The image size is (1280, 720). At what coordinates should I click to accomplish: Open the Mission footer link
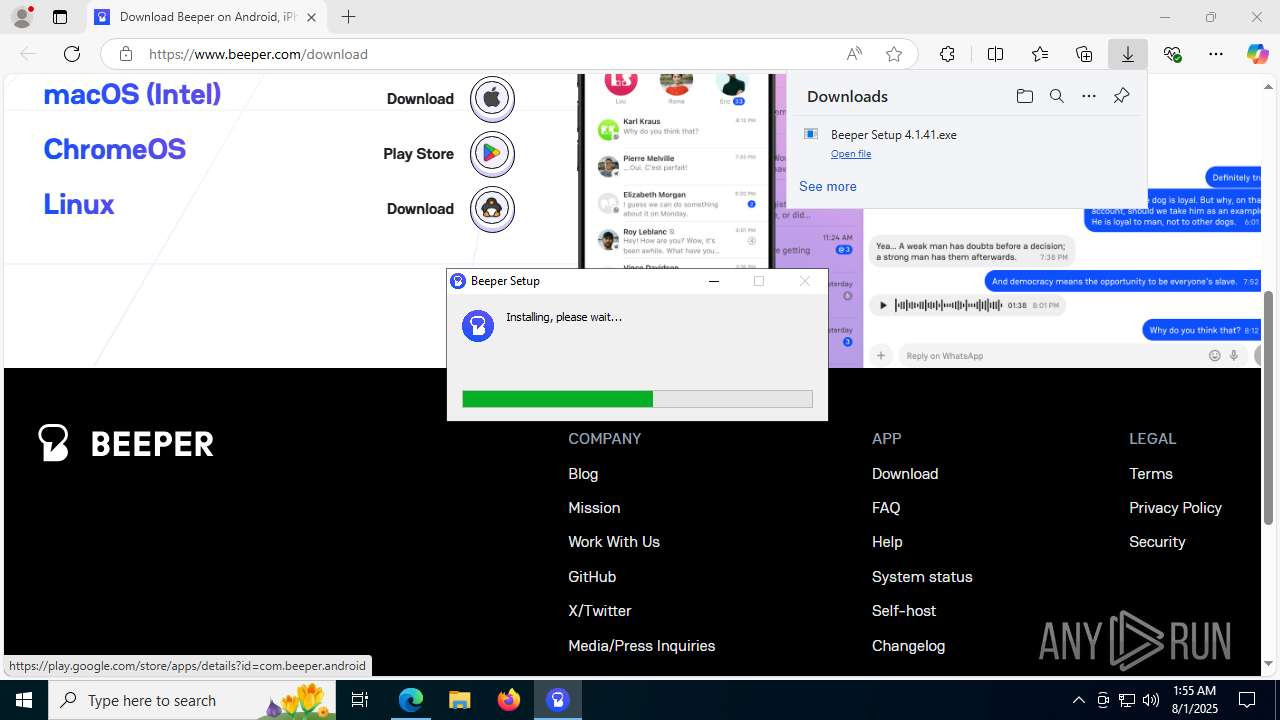coord(594,508)
